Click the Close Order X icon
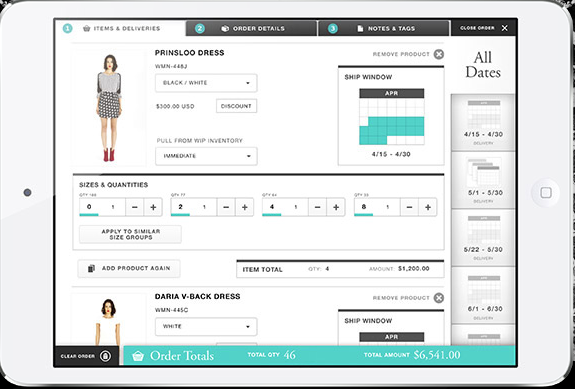 (505, 28)
